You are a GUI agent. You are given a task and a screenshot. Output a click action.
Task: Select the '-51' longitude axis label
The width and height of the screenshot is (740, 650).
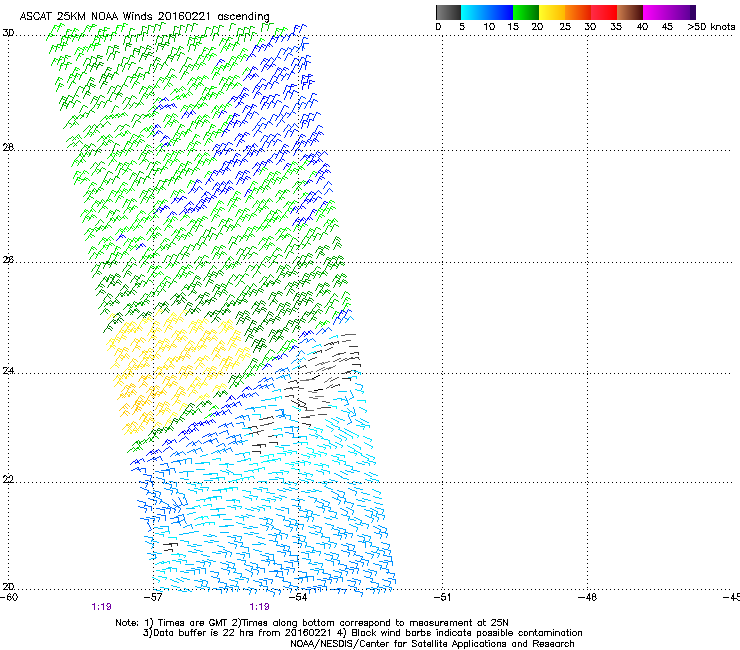442,598
